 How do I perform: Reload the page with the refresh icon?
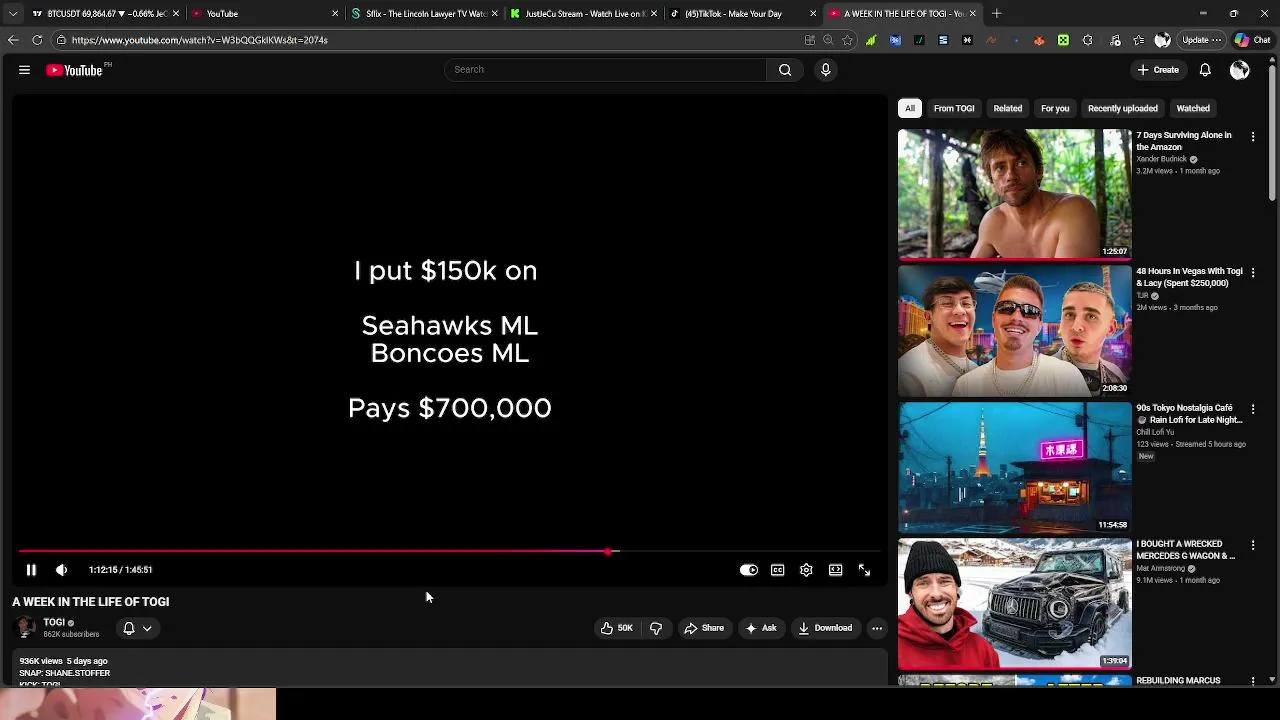click(37, 40)
